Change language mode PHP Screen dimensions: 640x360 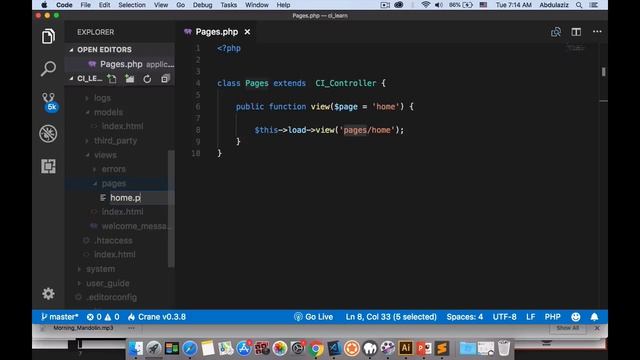[552, 317]
